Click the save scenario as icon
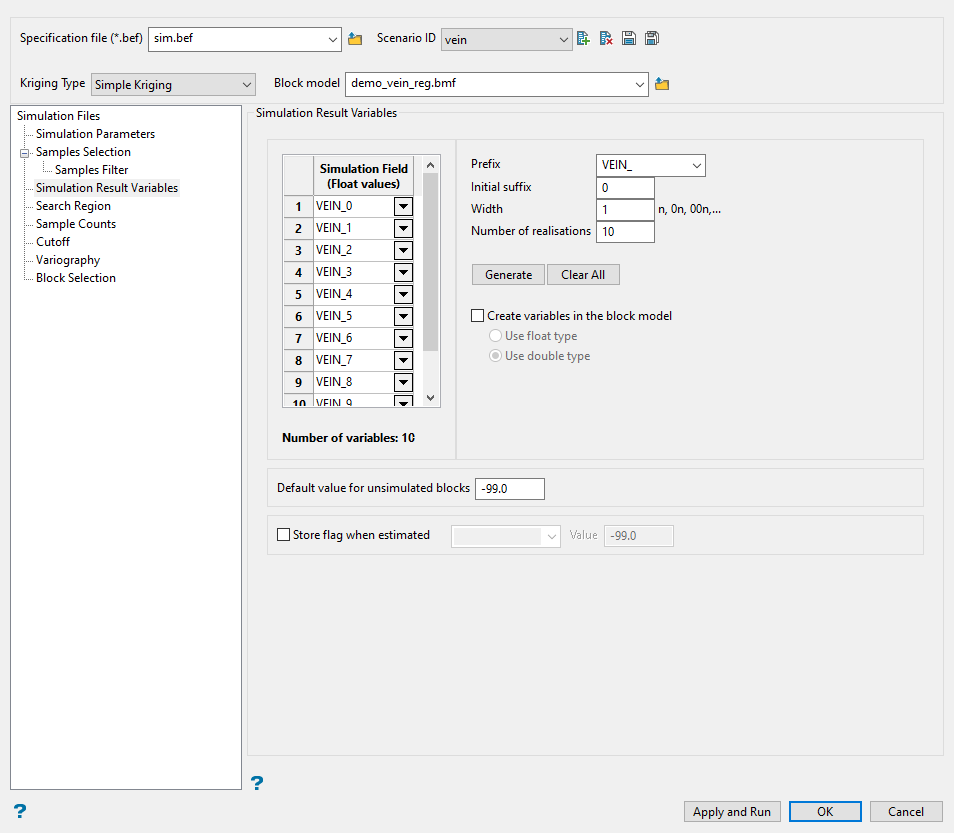The width and height of the screenshot is (954, 833). 652,39
